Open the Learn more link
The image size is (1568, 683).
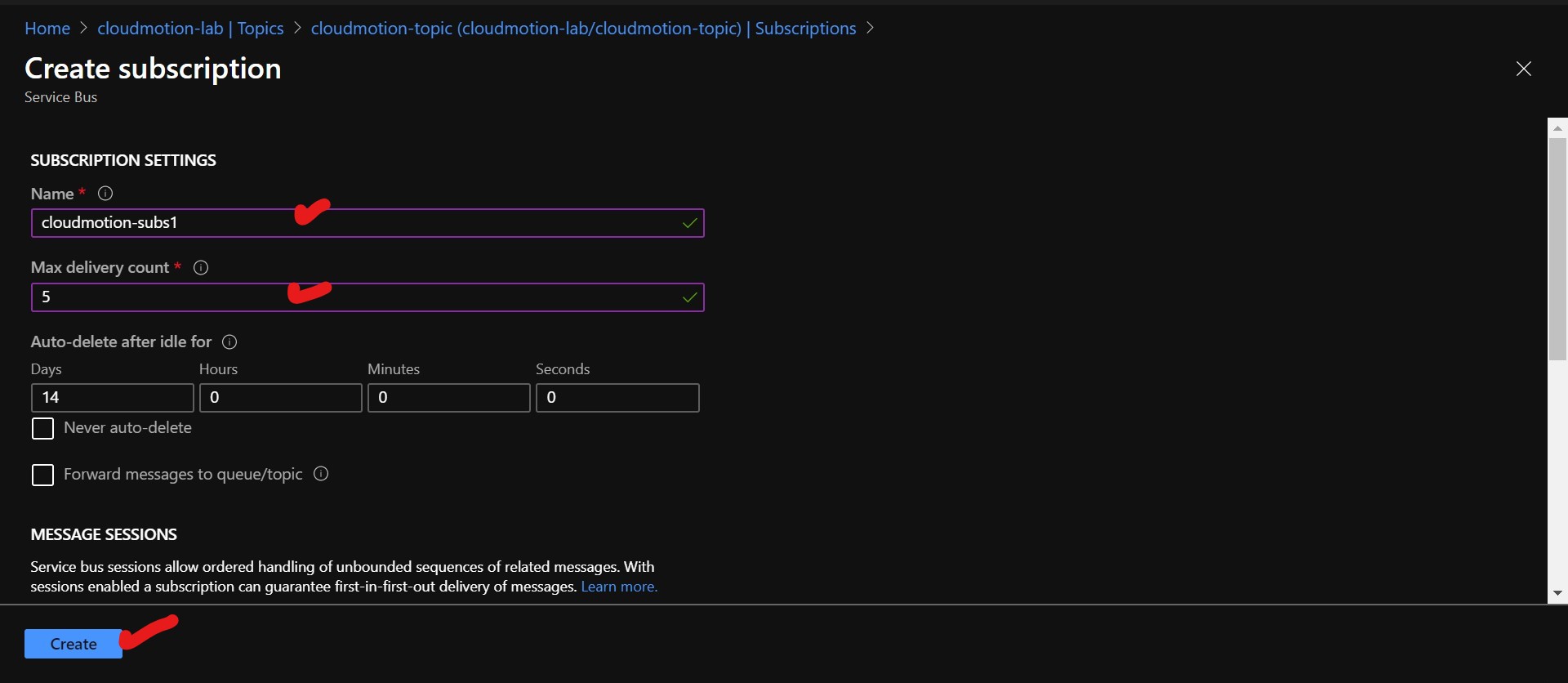619,587
